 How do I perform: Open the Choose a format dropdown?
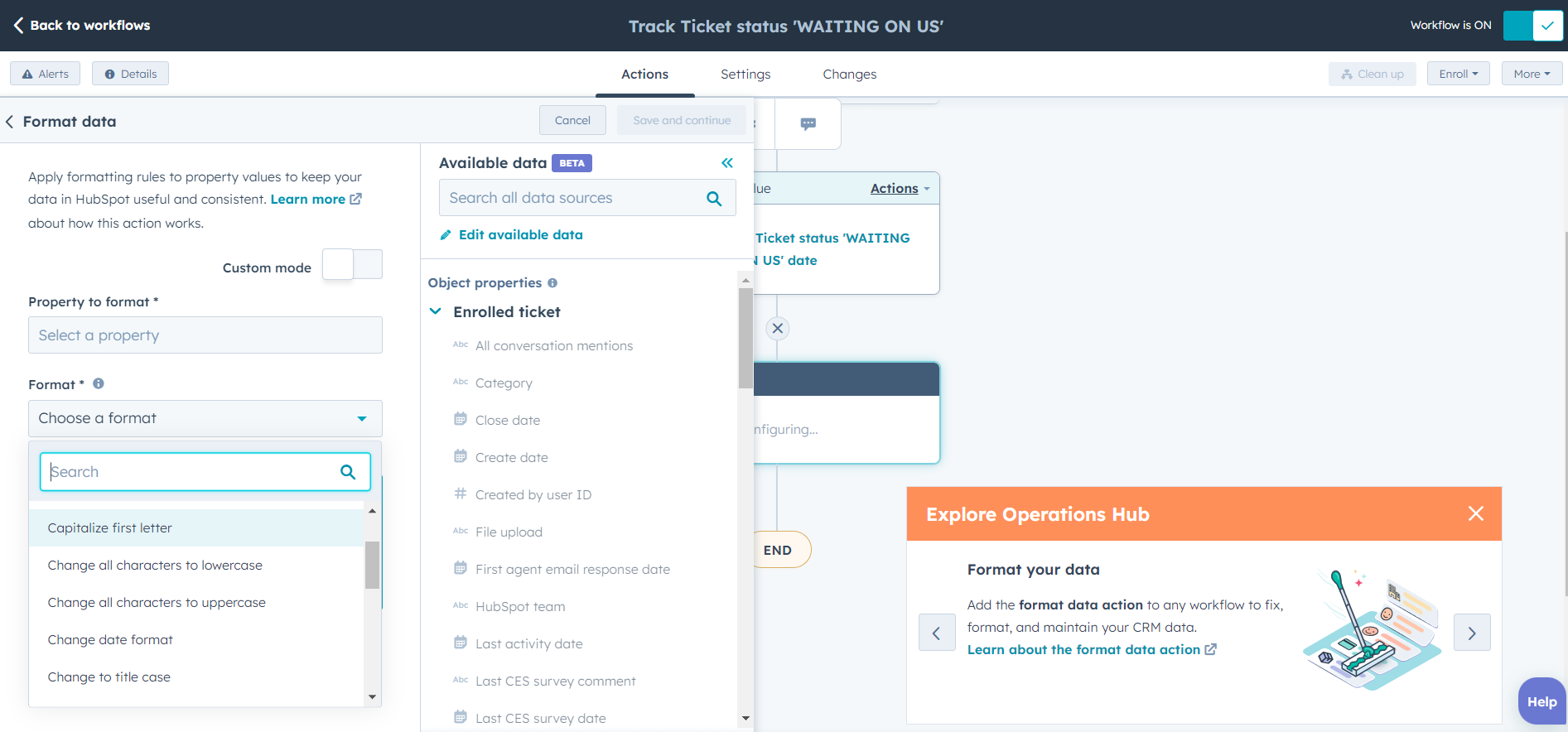point(205,418)
